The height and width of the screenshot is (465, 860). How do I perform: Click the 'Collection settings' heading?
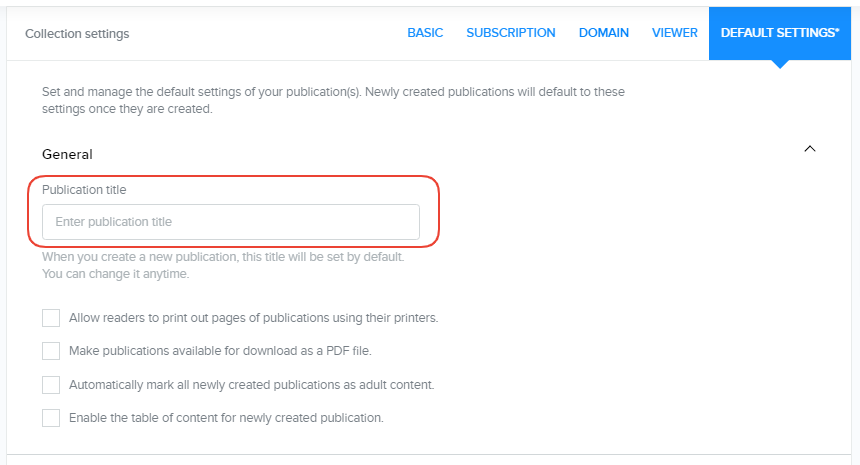[77, 34]
